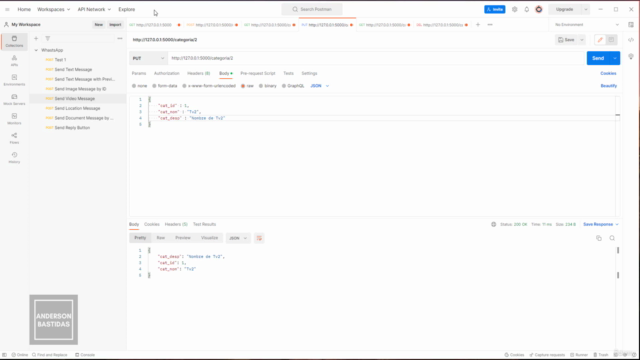Click the Invite button
Image resolution: width=640 pixels, height=360 pixels.
click(x=495, y=9)
